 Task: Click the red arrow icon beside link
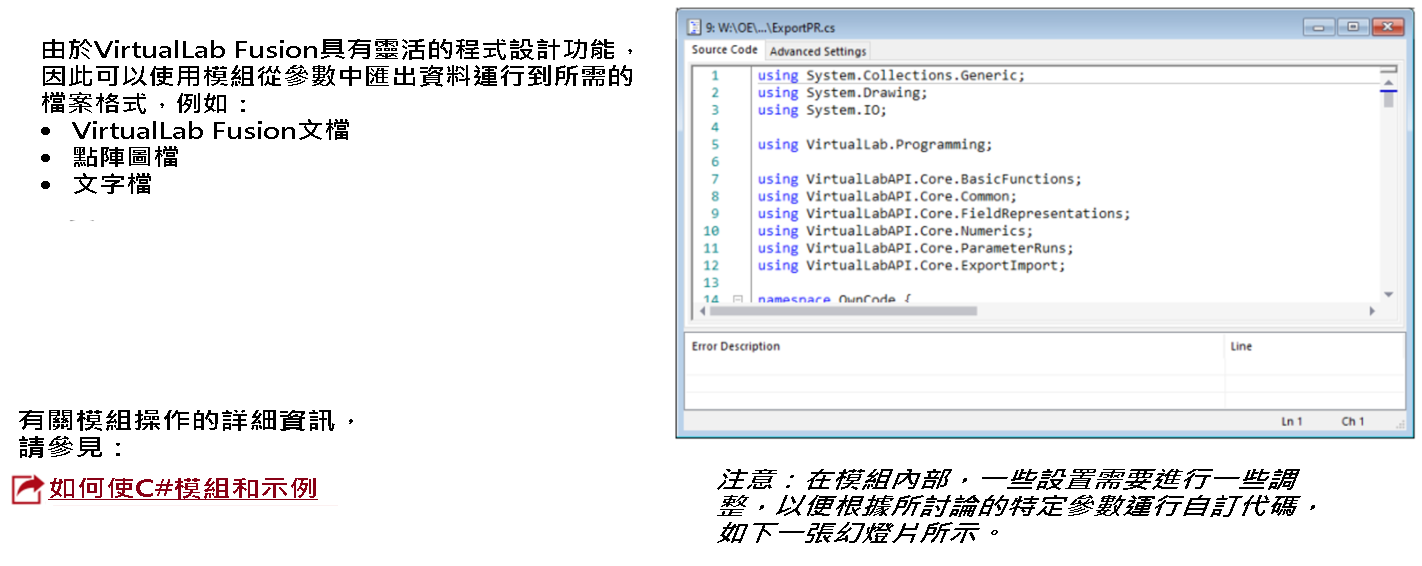[27, 489]
